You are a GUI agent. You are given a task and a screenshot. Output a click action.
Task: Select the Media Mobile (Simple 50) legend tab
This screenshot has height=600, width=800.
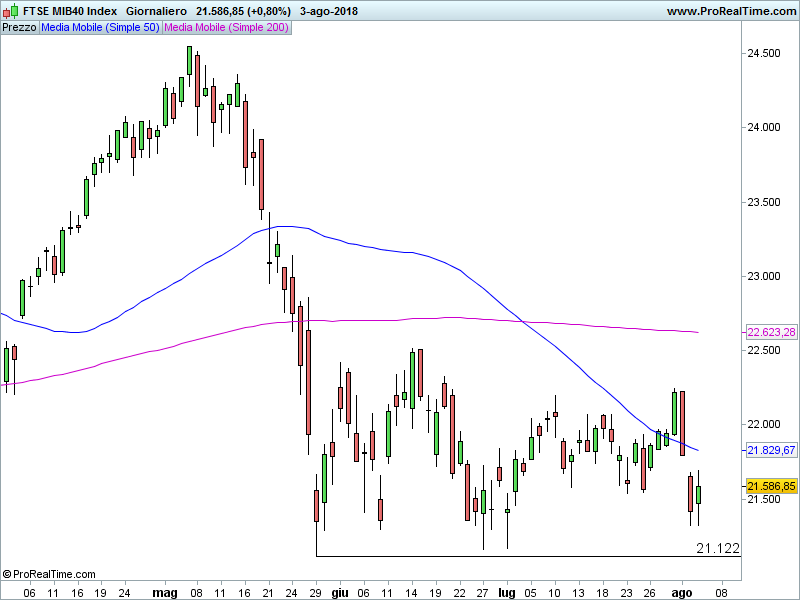pos(101,28)
